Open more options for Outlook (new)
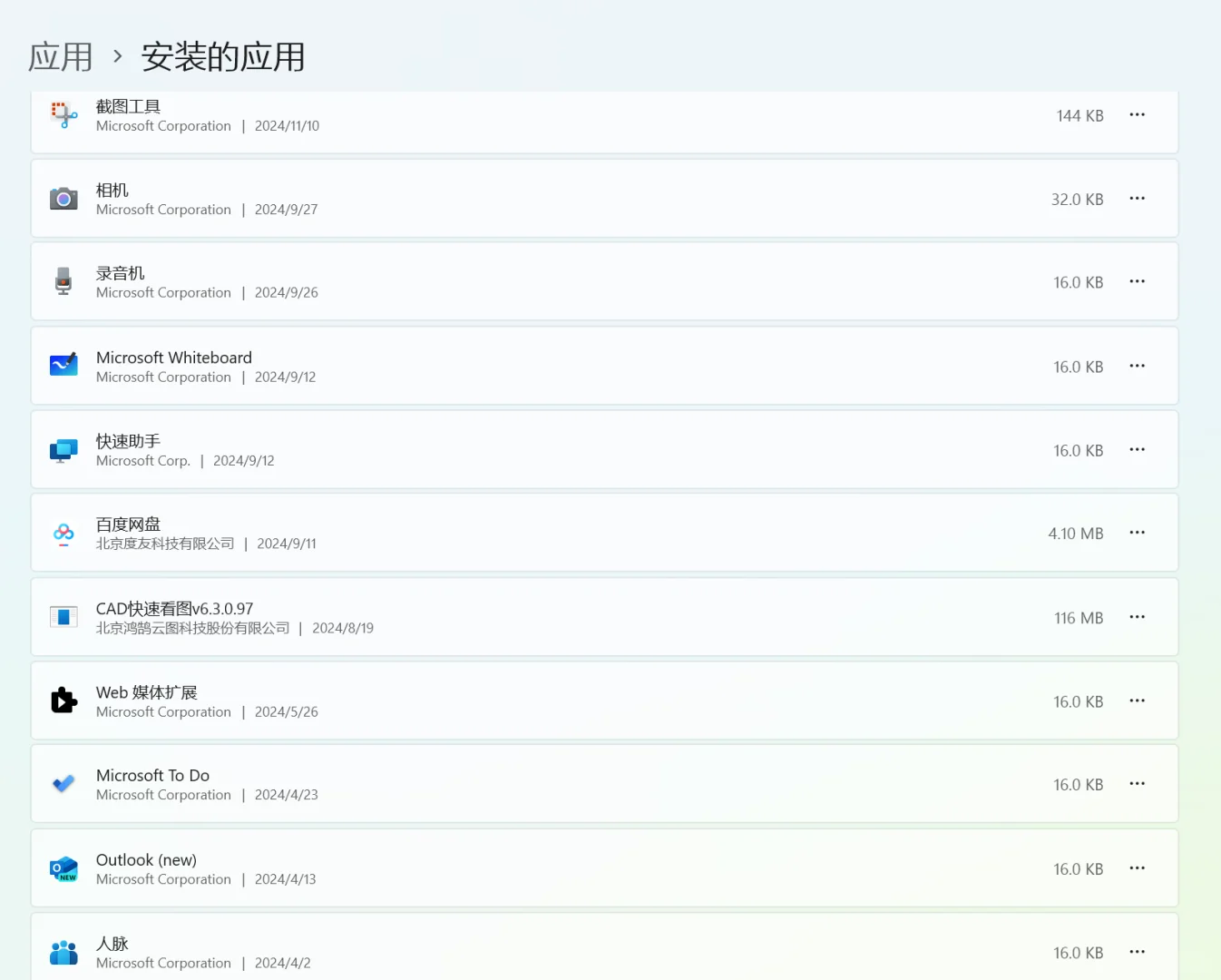1221x980 pixels. coord(1137,867)
